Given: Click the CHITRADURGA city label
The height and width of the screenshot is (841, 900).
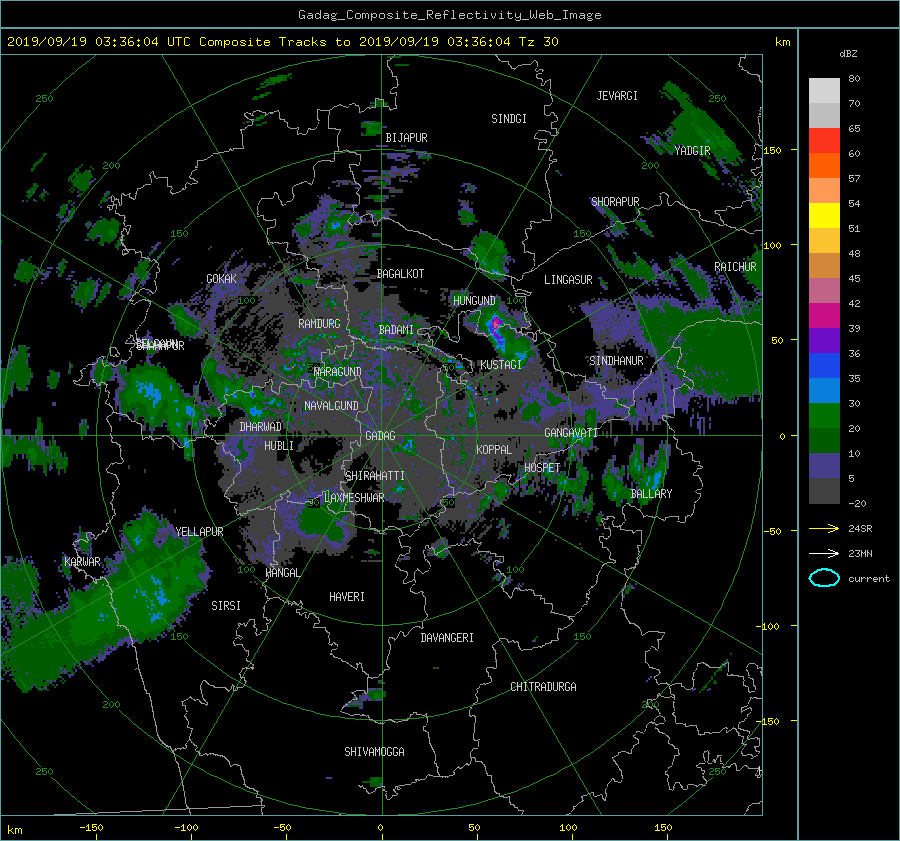Looking at the screenshot, I should tap(544, 687).
